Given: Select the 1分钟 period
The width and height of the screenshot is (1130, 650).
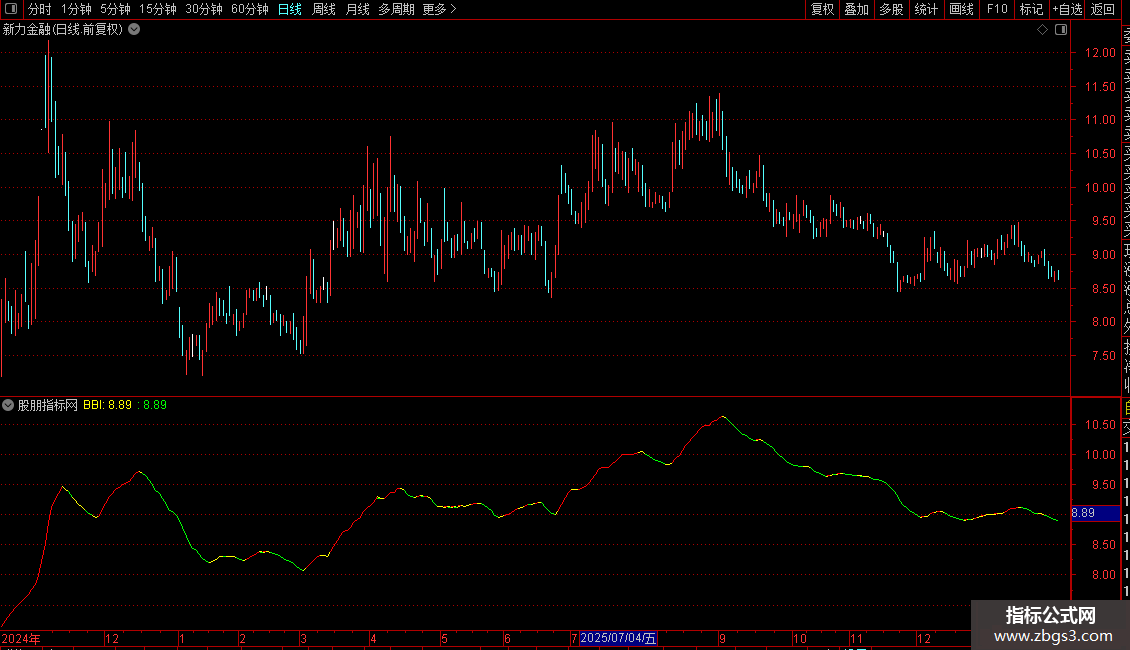Looking at the screenshot, I should (76, 9).
